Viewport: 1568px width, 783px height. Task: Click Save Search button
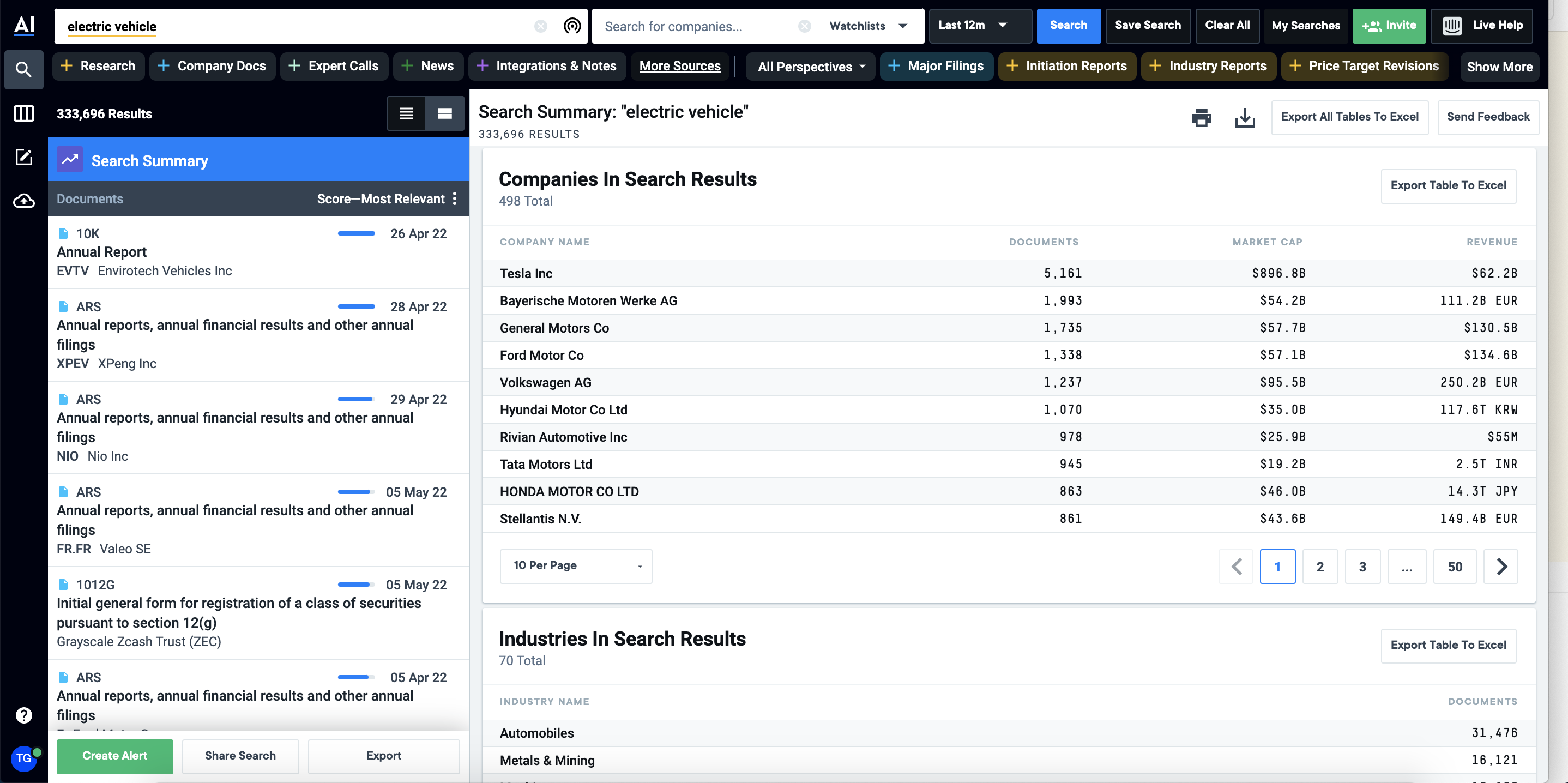click(1148, 26)
